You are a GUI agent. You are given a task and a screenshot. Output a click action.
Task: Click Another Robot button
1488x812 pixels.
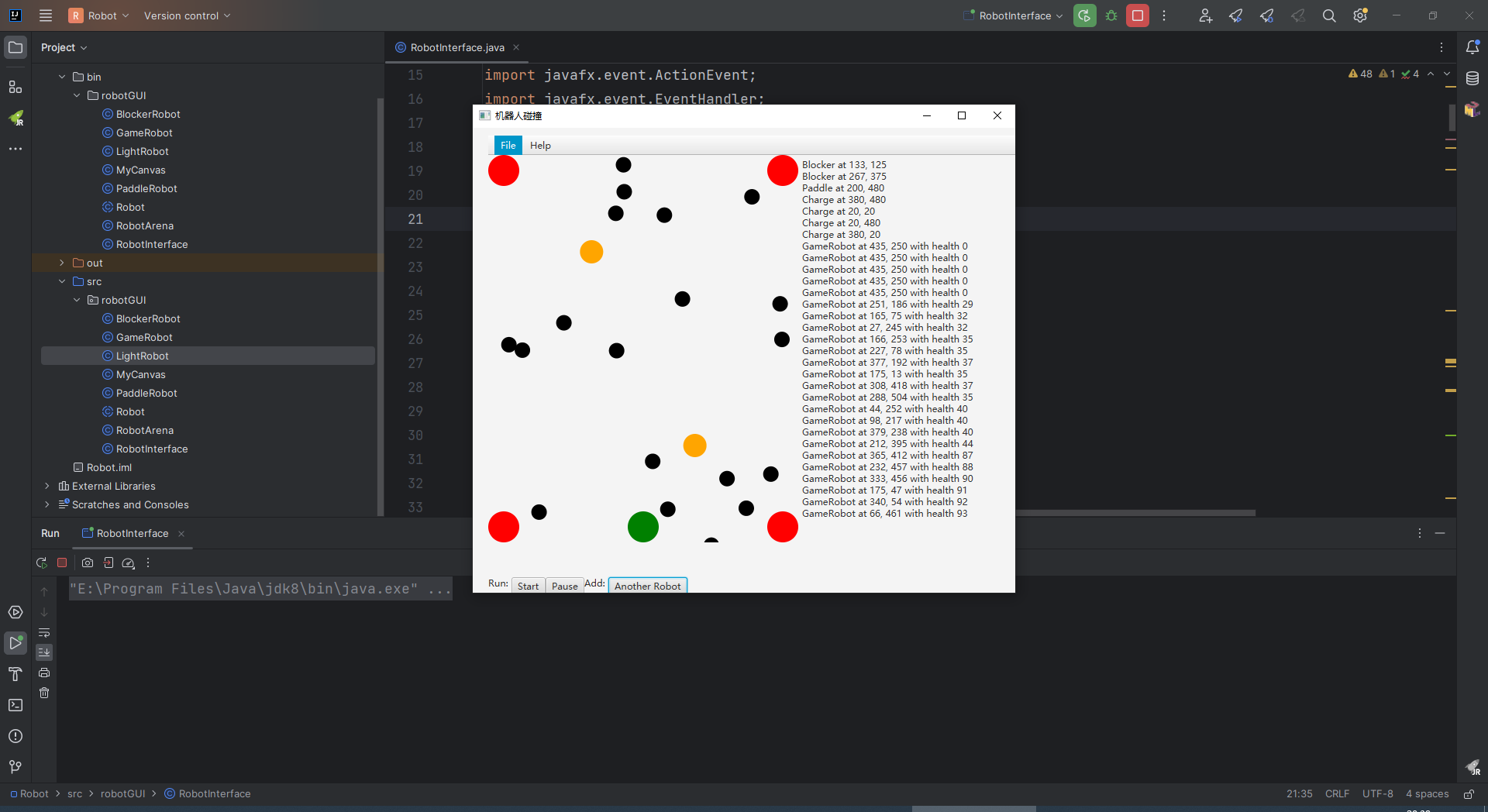[x=648, y=586]
